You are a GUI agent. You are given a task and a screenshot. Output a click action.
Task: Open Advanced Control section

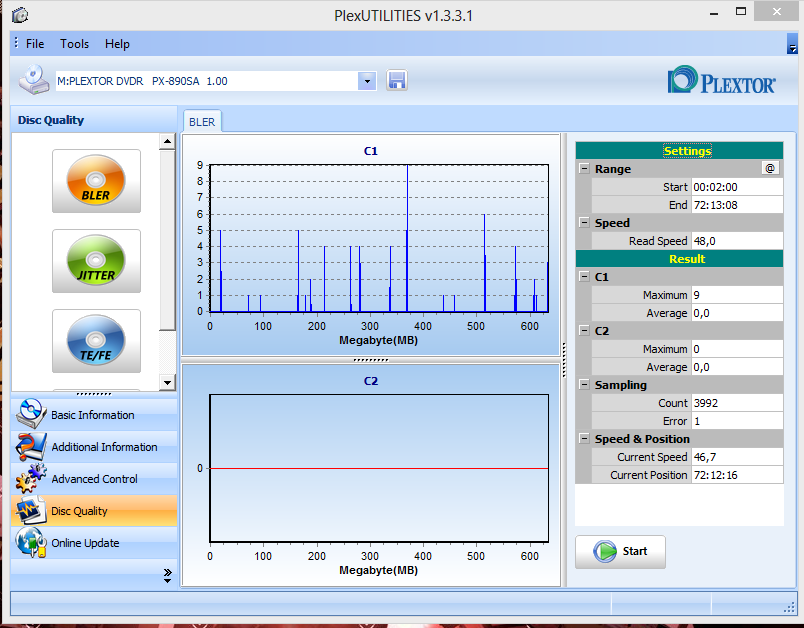point(94,478)
